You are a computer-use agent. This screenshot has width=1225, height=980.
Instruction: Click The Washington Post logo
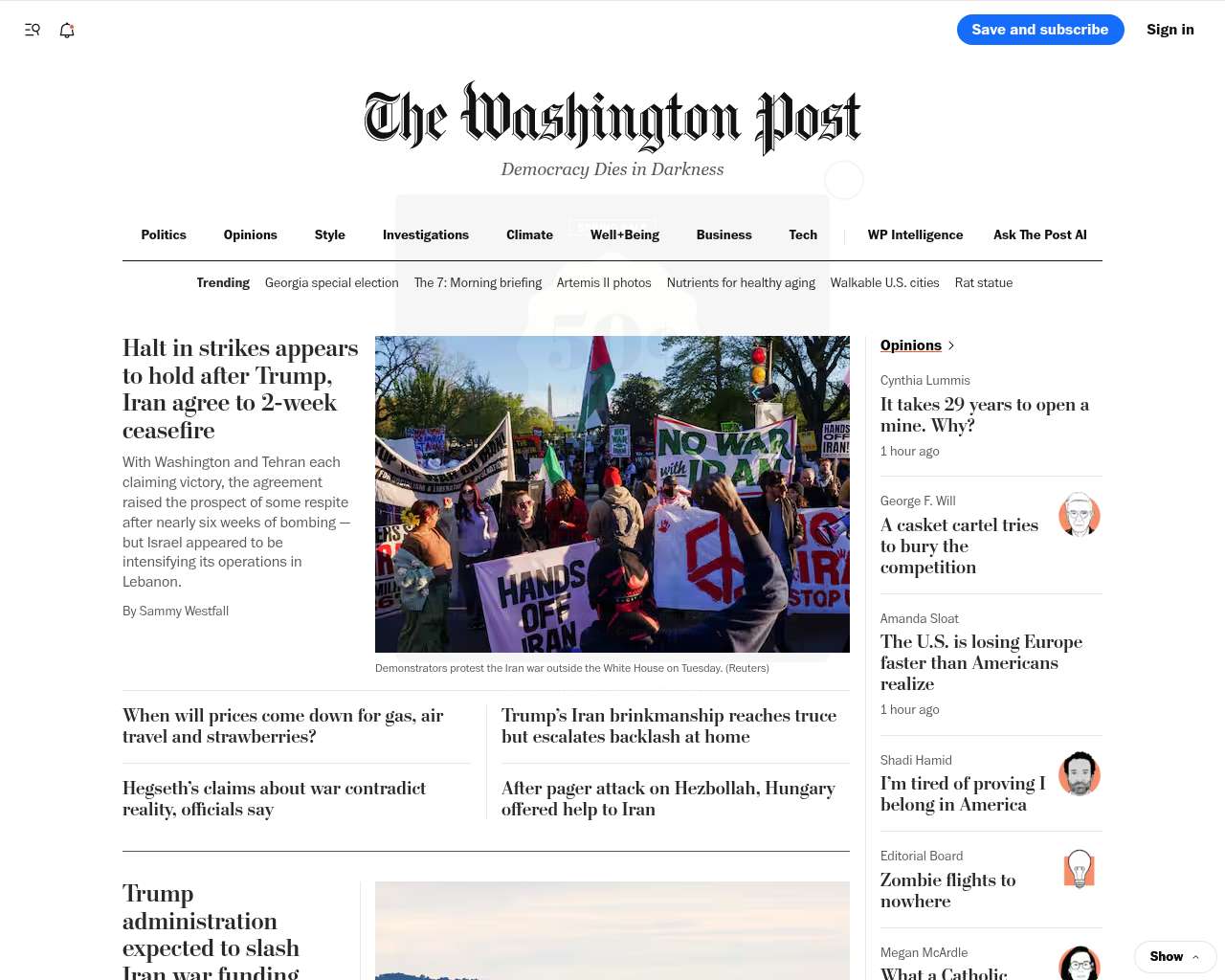tap(612, 118)
